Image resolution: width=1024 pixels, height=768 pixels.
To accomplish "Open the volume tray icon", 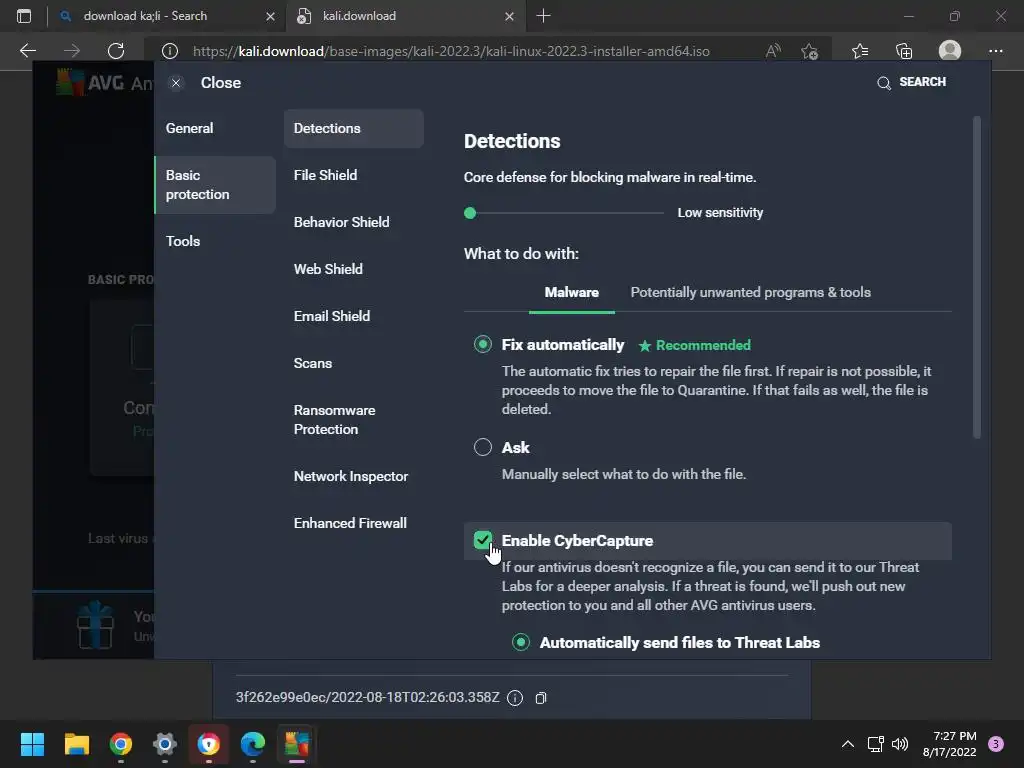I will click(900, 744).
